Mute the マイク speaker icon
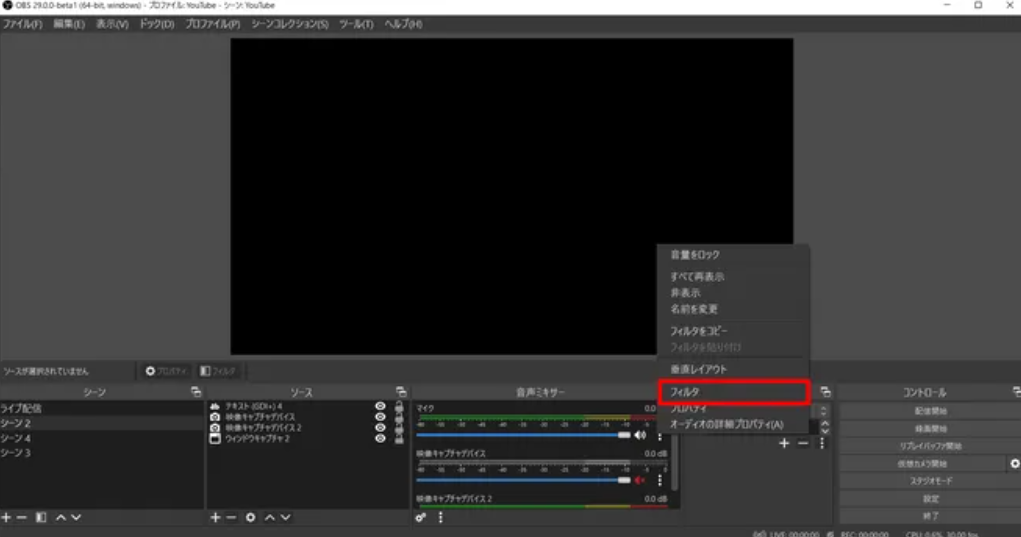 point(640,436)
